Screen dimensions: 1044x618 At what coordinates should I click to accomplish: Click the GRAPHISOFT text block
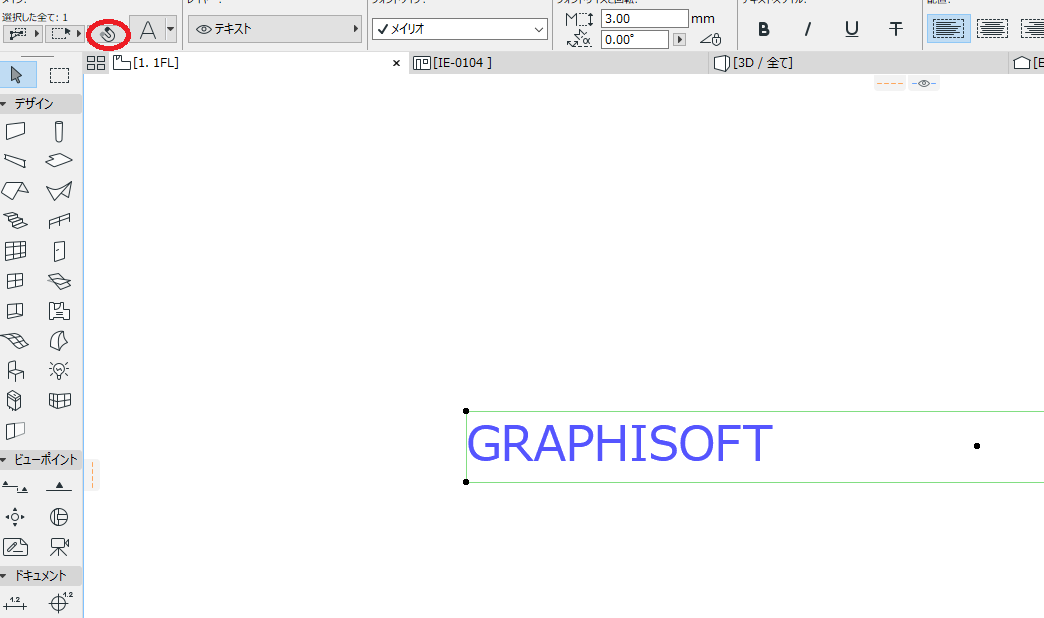pos(620,445)
